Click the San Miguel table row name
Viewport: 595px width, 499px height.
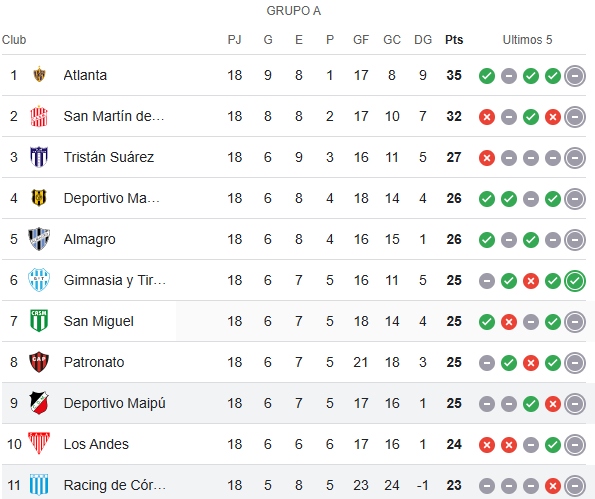[98, 321]
